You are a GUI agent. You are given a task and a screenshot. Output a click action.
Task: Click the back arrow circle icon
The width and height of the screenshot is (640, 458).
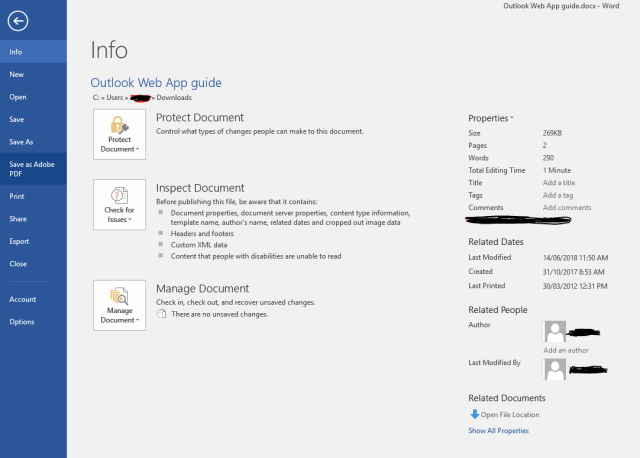17,20
